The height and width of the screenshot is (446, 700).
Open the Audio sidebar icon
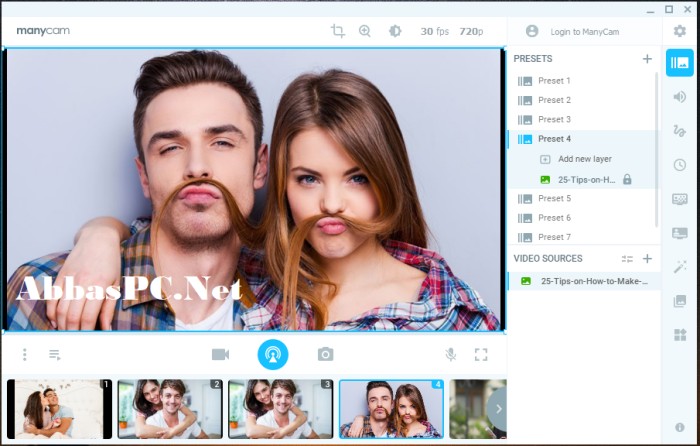[x=679, y=97]
